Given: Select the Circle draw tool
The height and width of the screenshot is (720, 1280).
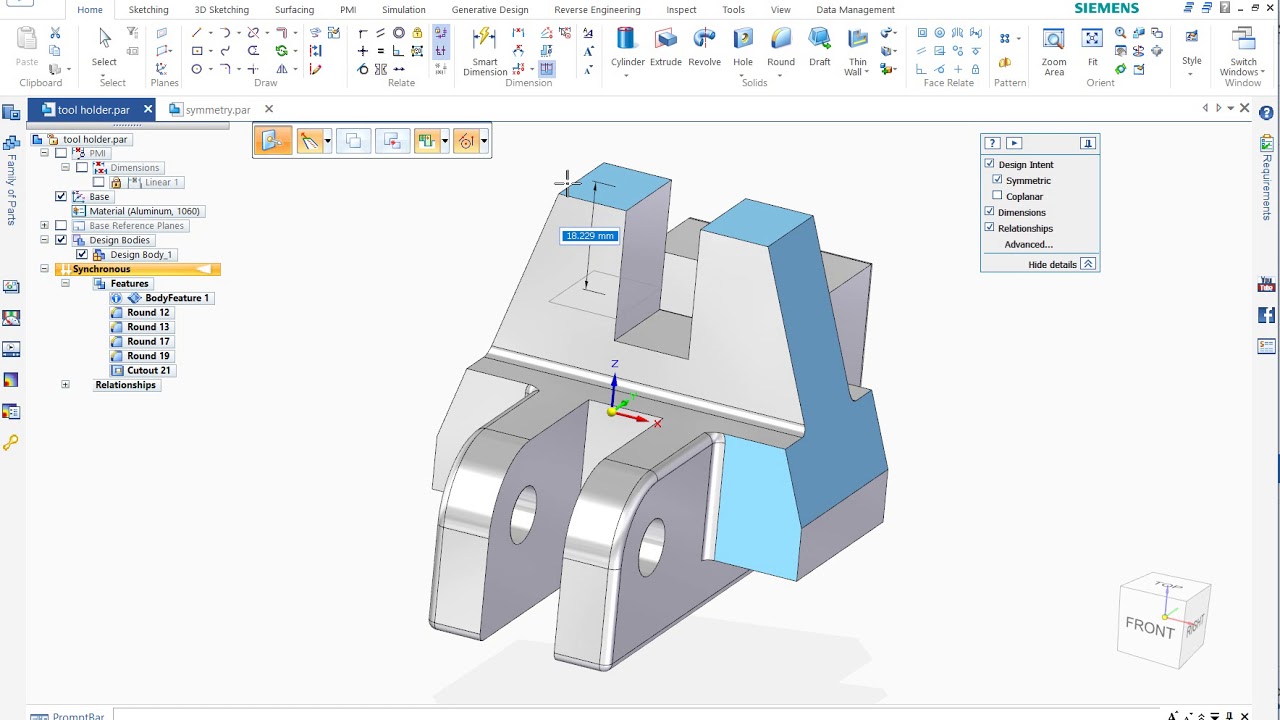Looking at the screenshot, I should coord(196,69).
